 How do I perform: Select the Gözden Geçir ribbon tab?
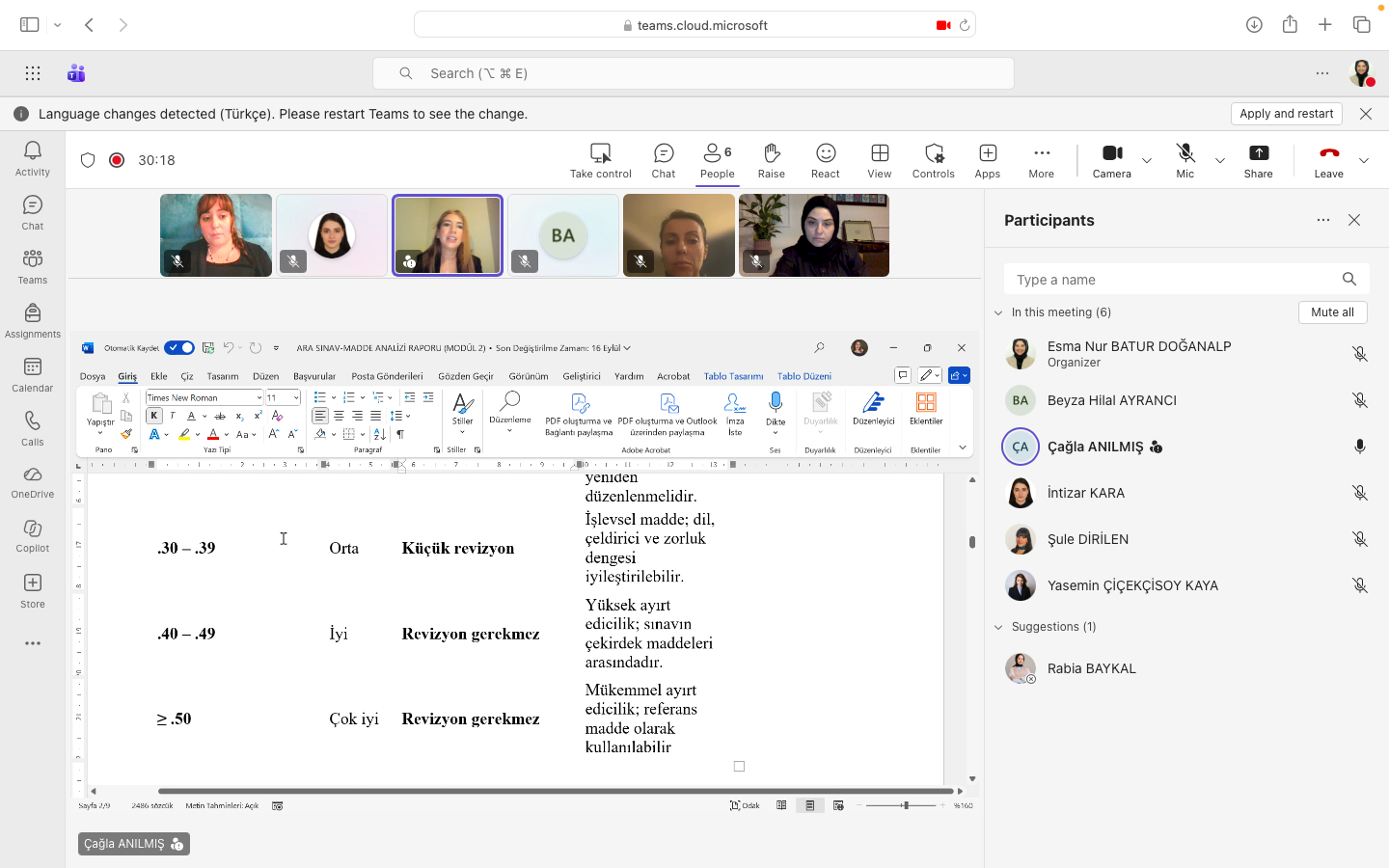click(466, 376)
